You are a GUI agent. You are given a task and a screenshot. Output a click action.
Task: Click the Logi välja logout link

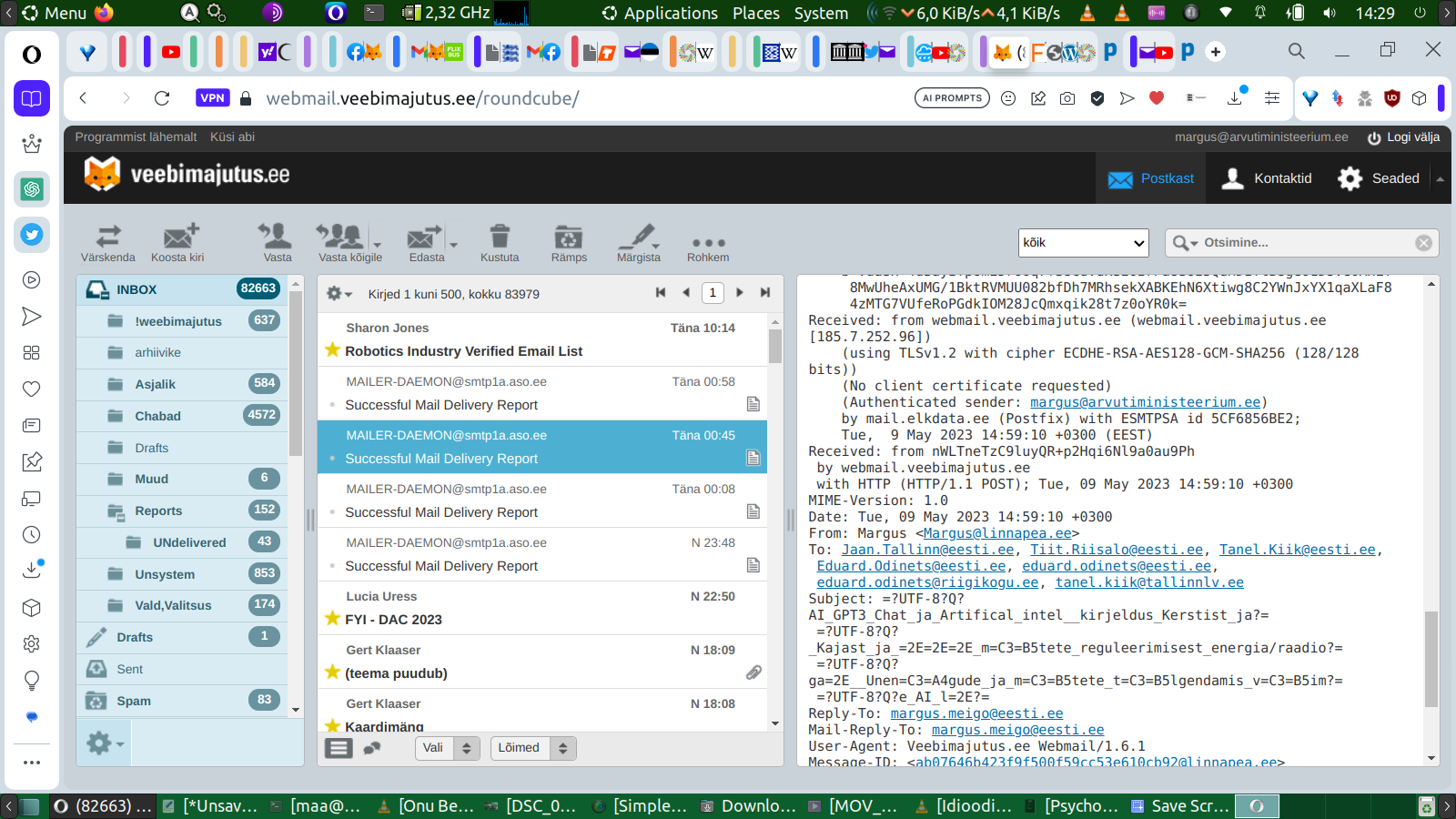click(1403, 137)
